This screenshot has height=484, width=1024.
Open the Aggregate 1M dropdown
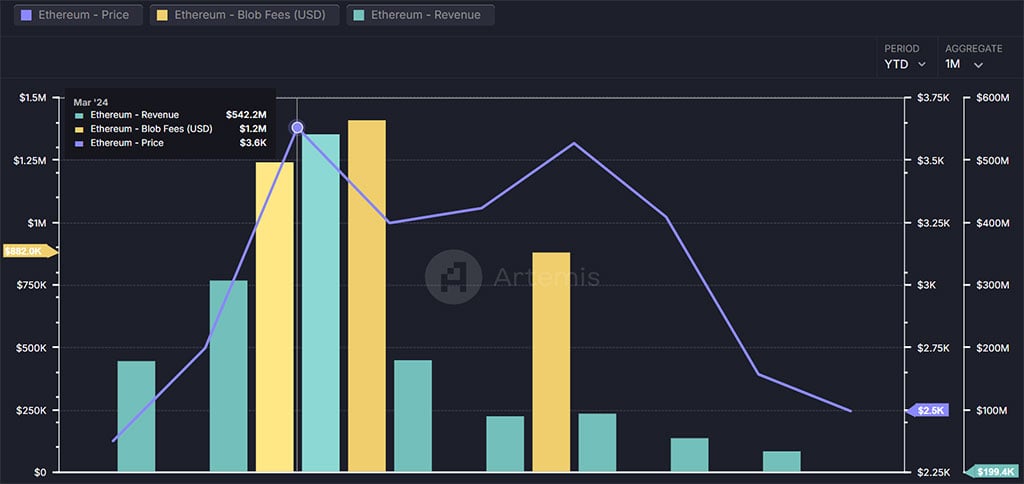point(973,57)
